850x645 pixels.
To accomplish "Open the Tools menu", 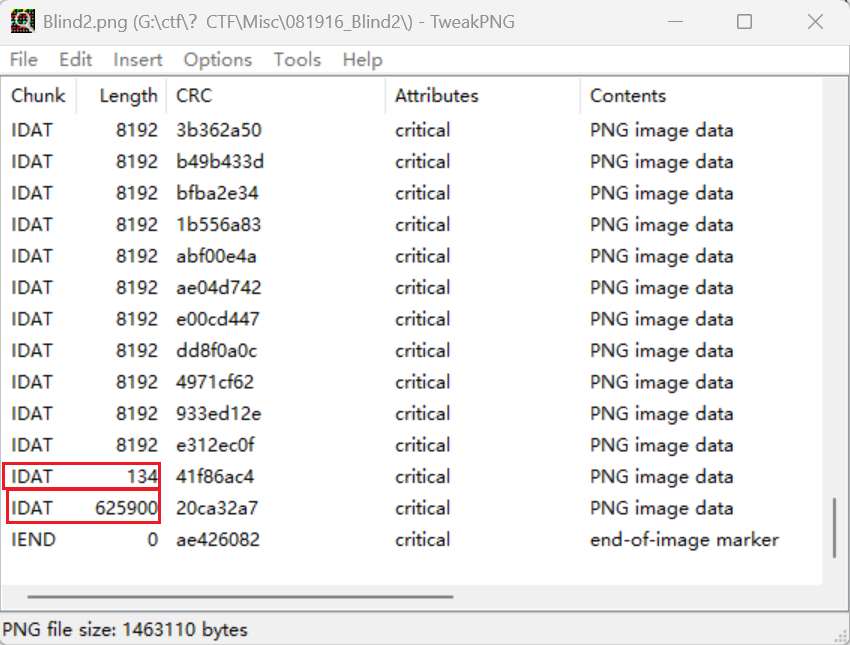I will [297, 60].
